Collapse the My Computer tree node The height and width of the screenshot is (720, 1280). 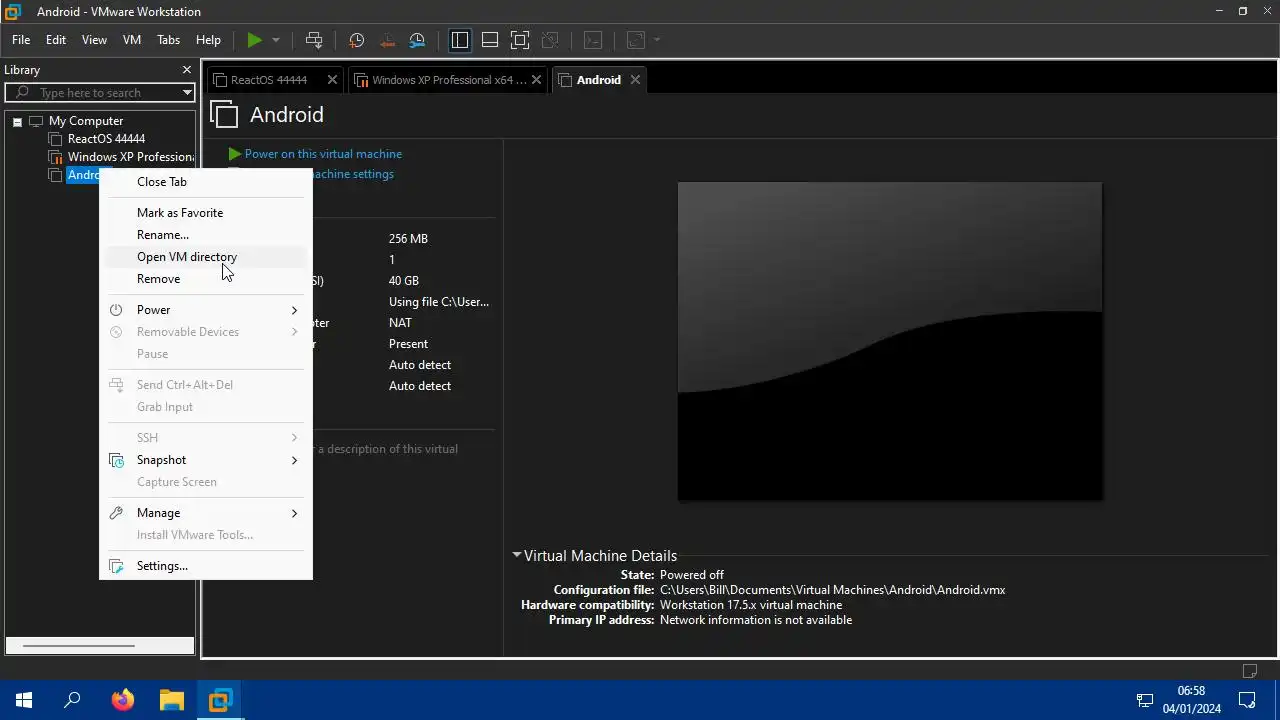coord(17,121)
